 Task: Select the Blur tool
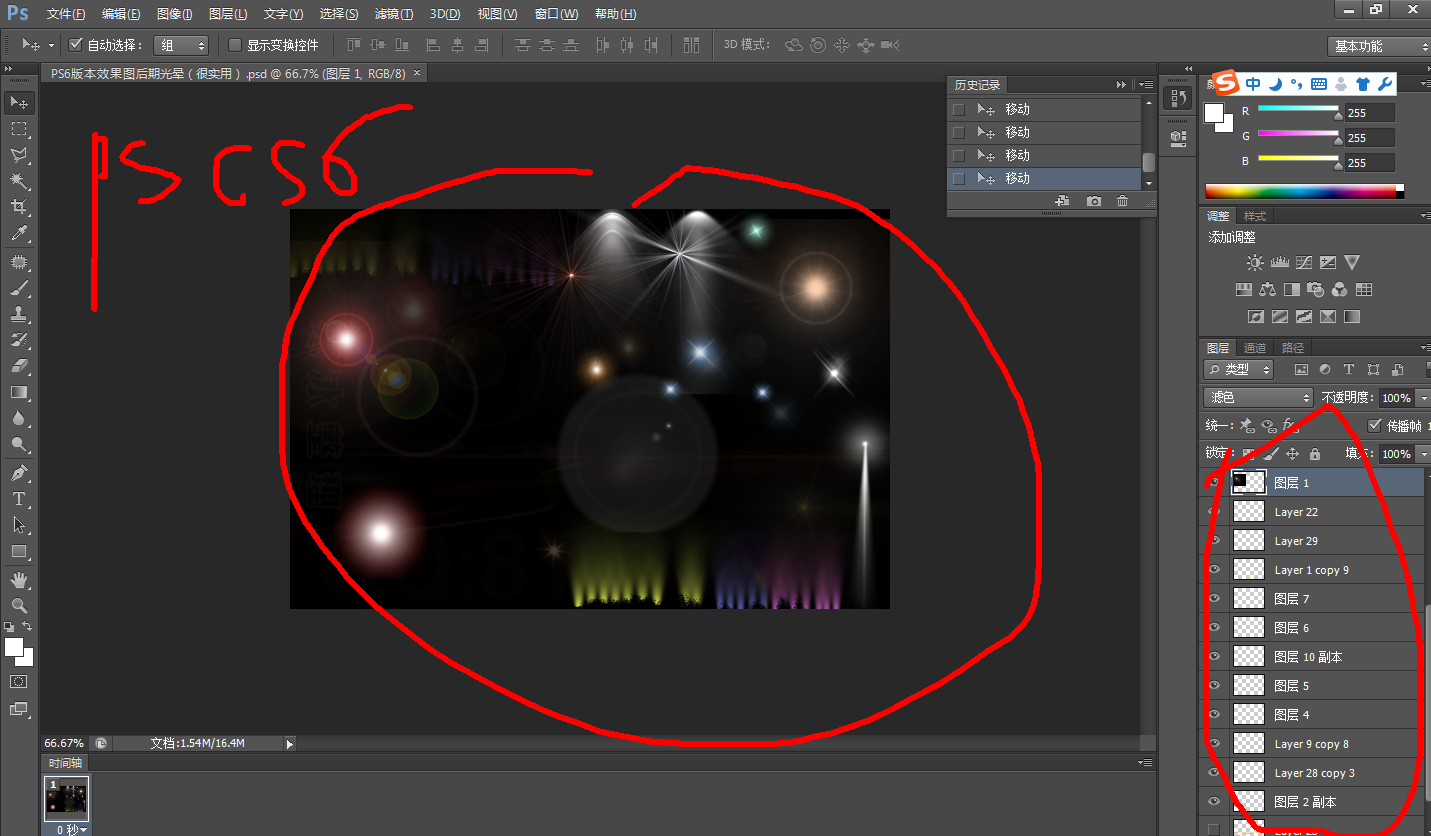tap(19, 418)
